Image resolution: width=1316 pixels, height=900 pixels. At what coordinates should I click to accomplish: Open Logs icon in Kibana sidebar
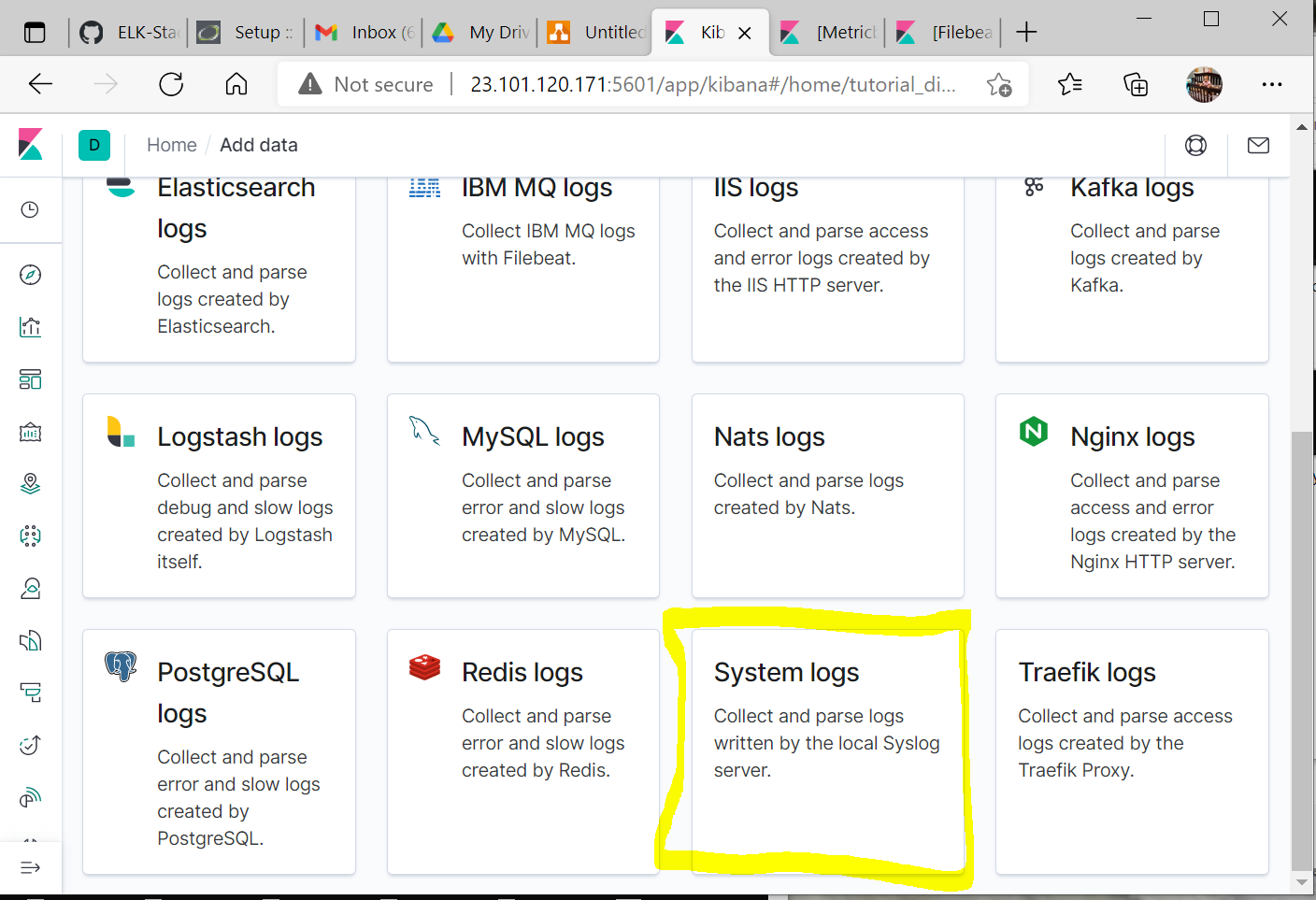(x=30, y=640)
